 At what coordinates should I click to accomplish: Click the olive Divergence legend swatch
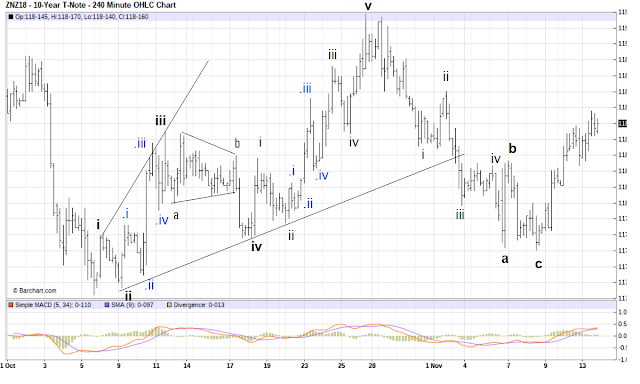tap(169, 305)
